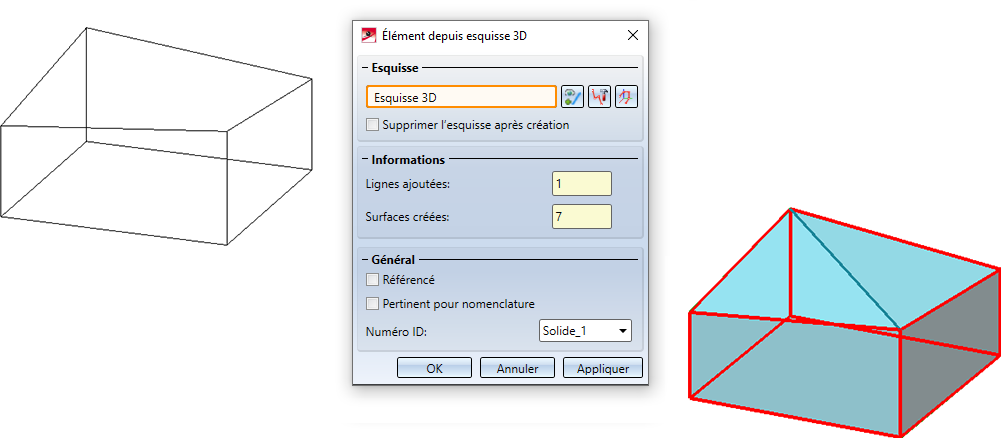Click the 'Surfaces créées:' label
Image resolution: width=1001 pixels, height=439 pixels.
pos(408,216)
